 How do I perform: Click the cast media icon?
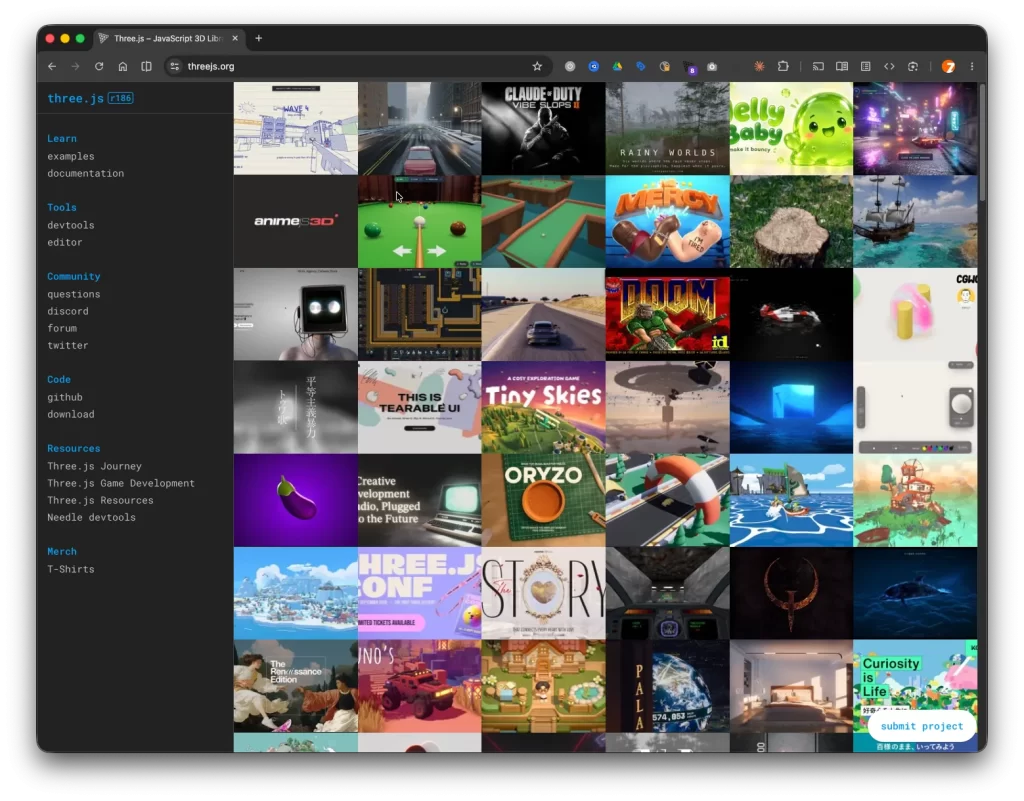click(818, 66)
